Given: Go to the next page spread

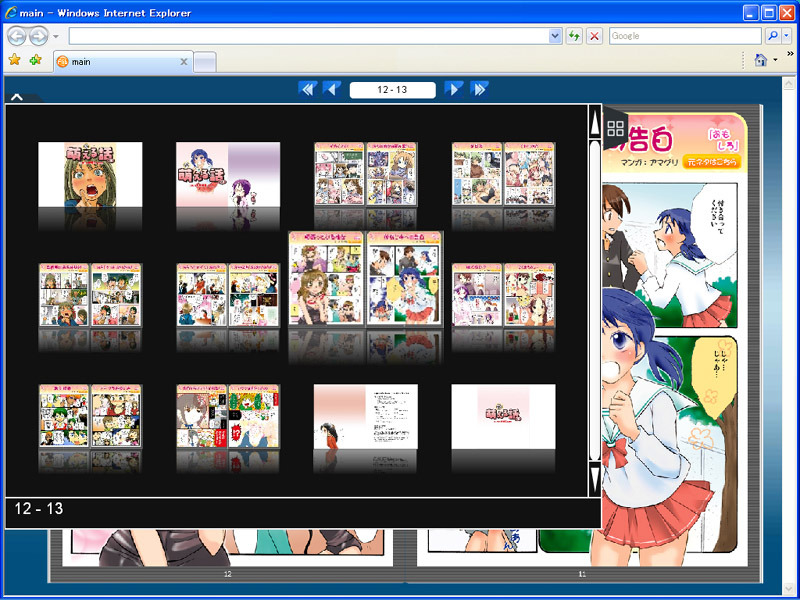Looking at the screenshot, I should (454, 89).
